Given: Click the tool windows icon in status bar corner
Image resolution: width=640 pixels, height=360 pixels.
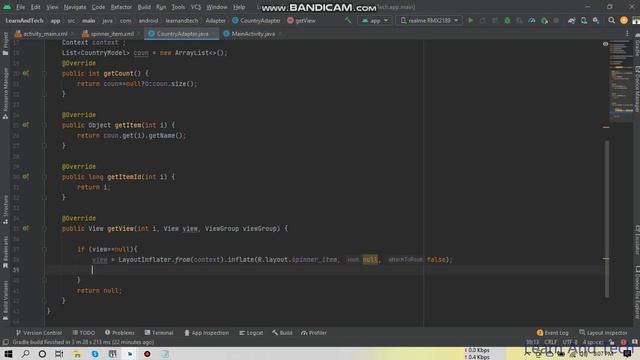Looking at the screenshot, I should coord(6,342).
